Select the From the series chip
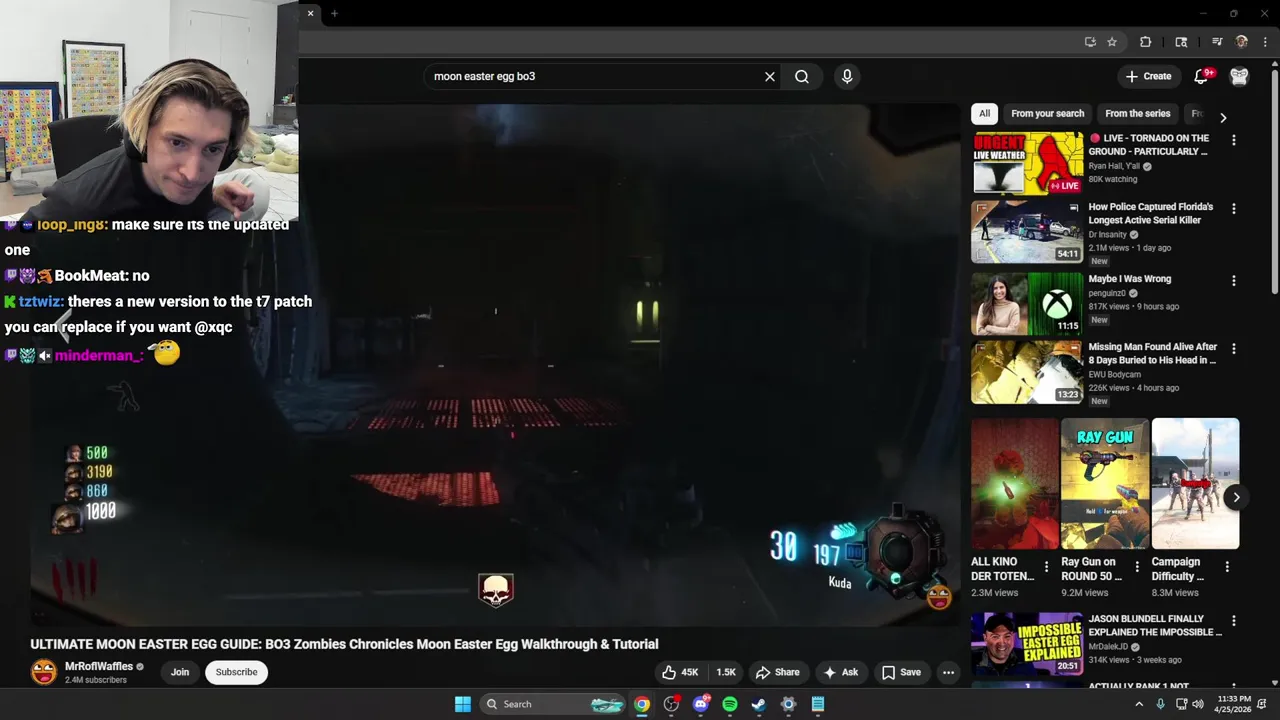1280x720 pixels. (1137, 114)
